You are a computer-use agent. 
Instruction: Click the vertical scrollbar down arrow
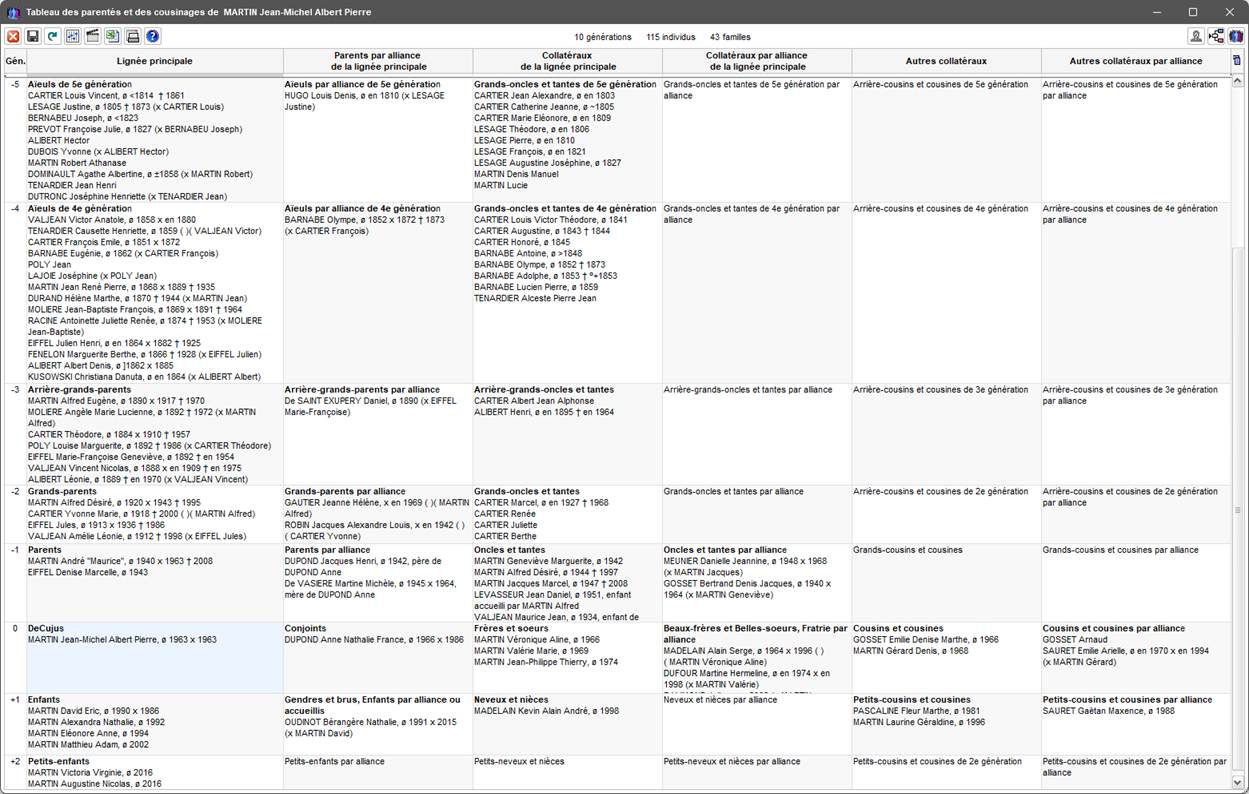pos(1237,783)
